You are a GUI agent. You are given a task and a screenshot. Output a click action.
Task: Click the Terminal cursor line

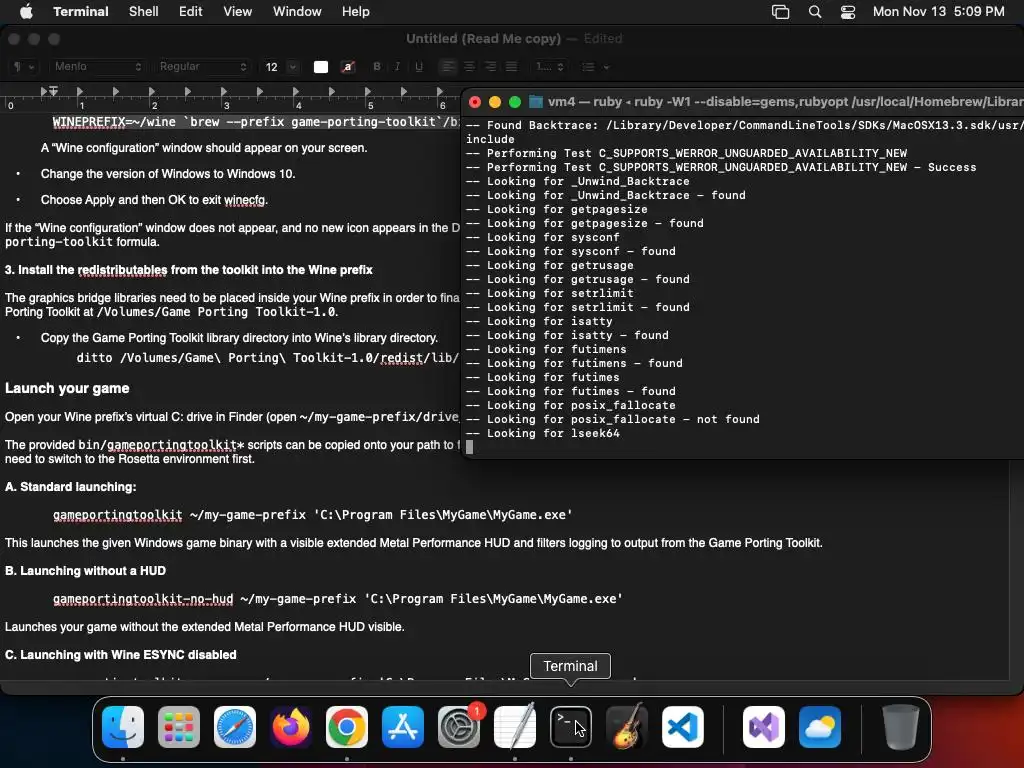click(x=470, y=447)
